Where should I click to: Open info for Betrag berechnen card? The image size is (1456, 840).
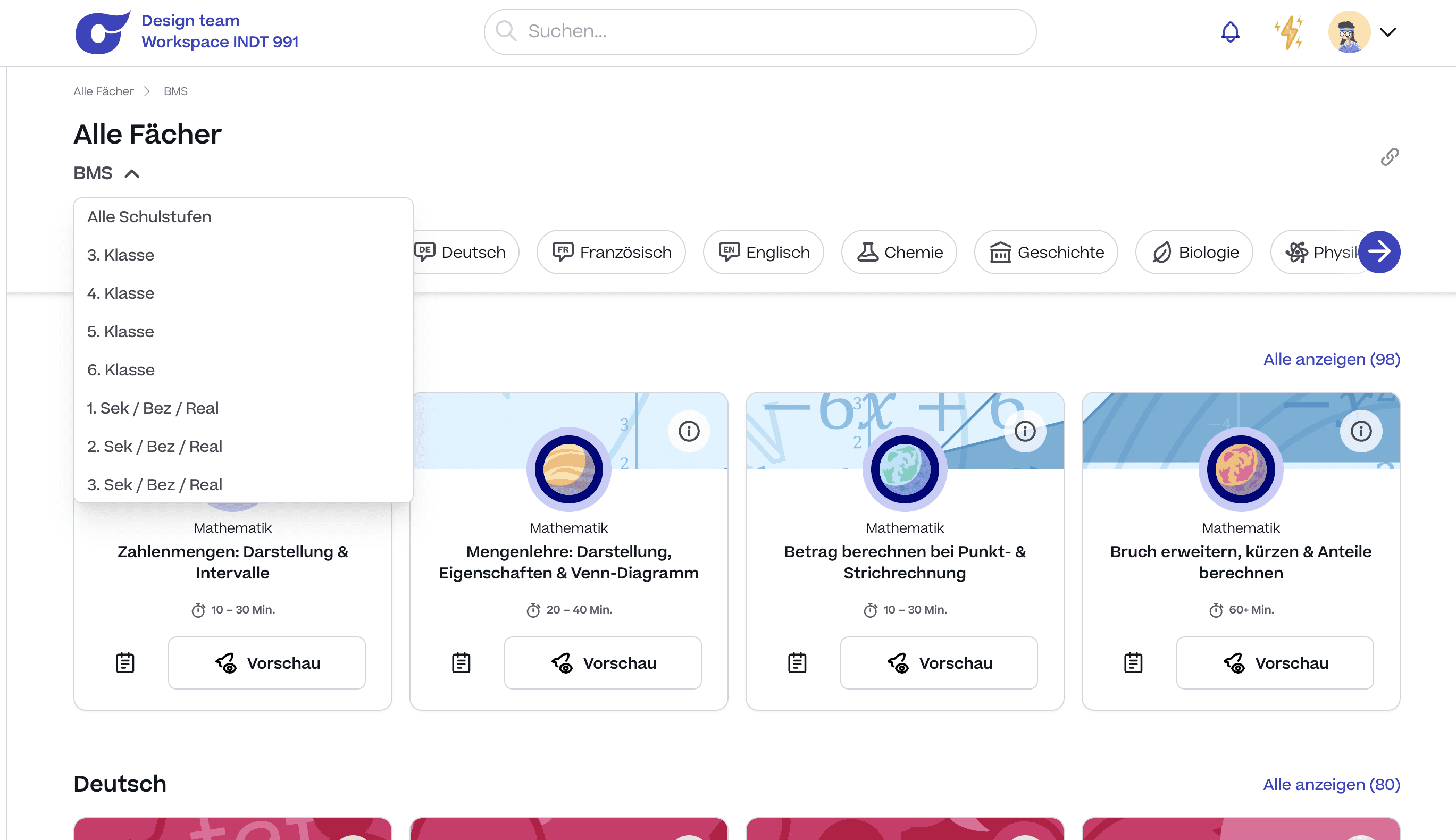1024,431
